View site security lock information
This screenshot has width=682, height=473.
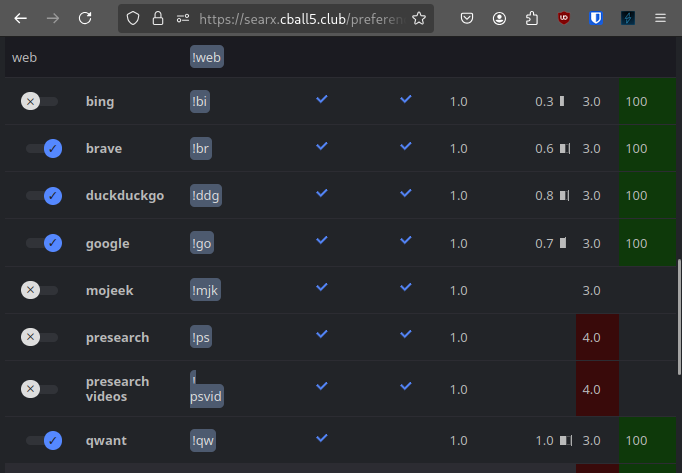[157, 18]
